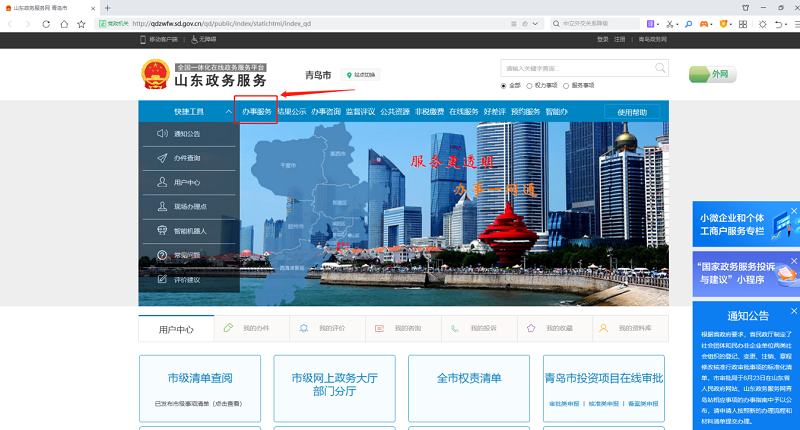Open the 市级清单查询 card

(200, 379)
